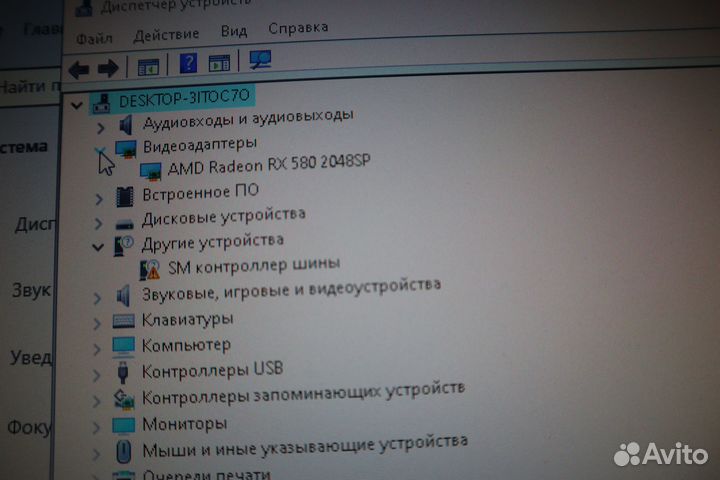Select the Другие устройства label
The image size is (720, 480).
[213, 243]
